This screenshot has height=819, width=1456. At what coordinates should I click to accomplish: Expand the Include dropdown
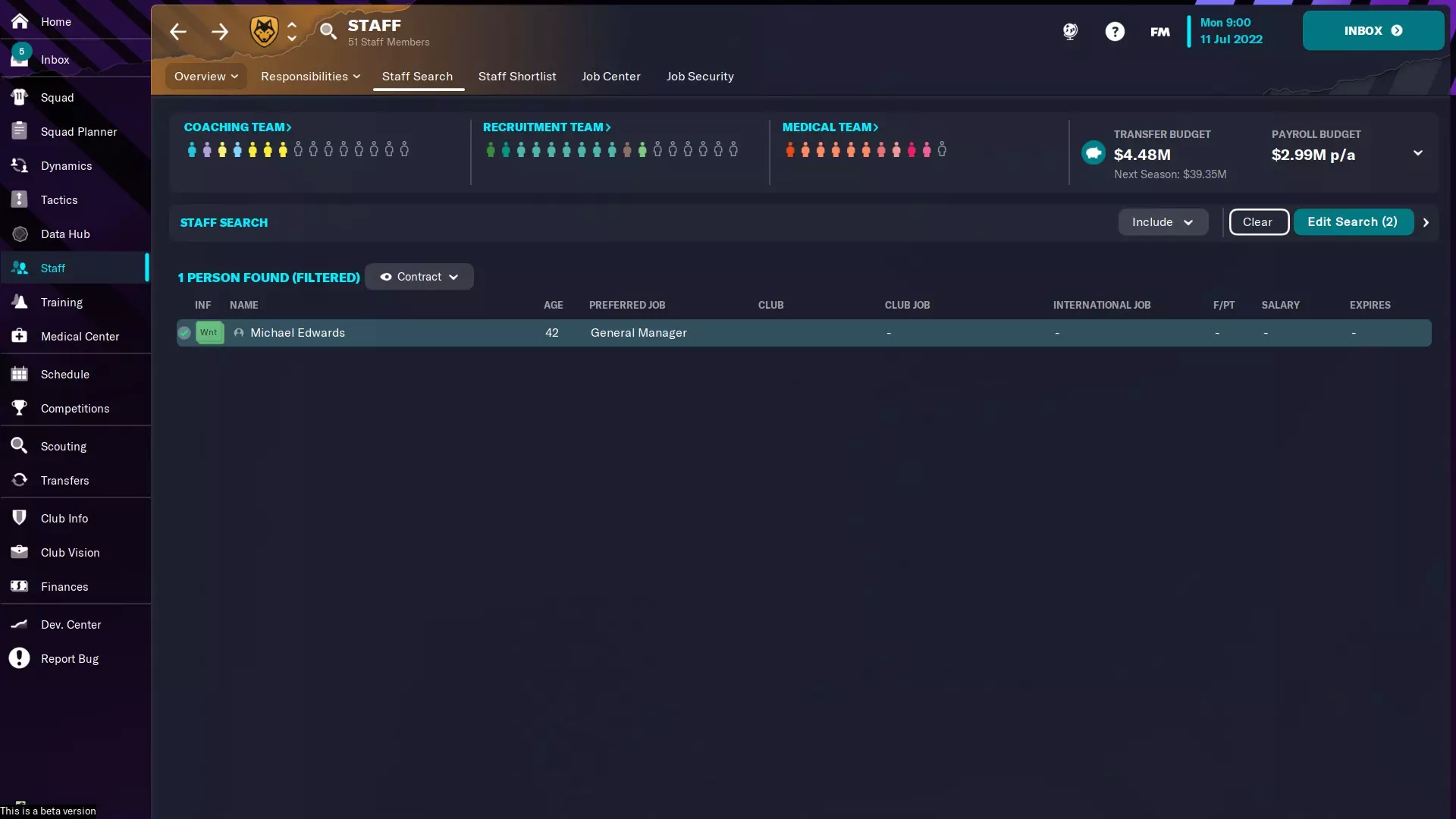pyautogui.click(x=1163, y=222)
